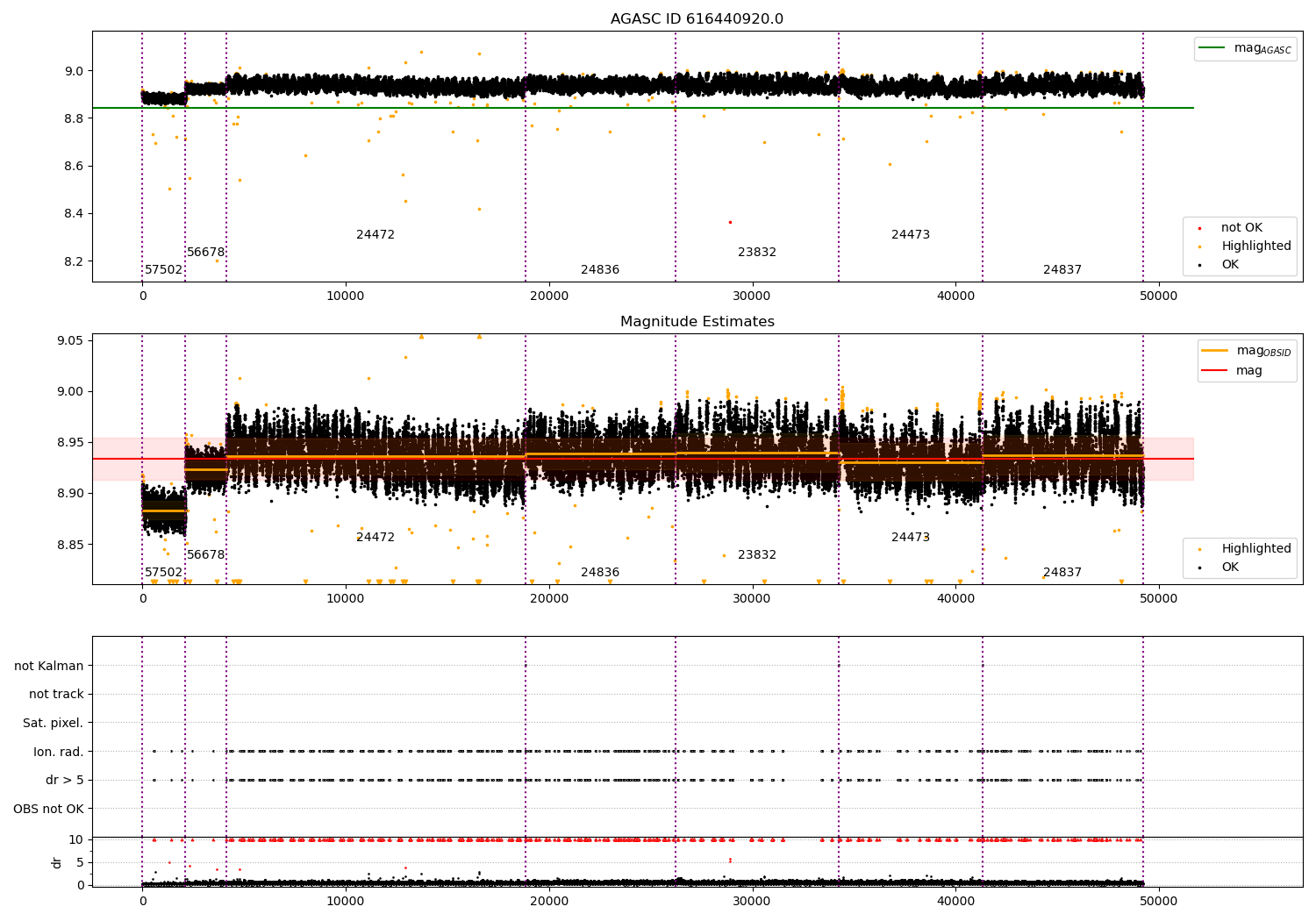This screenshot has height=921, width=1316.
Task: Click the 'OBS not OK' axis label
Action: pos(49,809)
